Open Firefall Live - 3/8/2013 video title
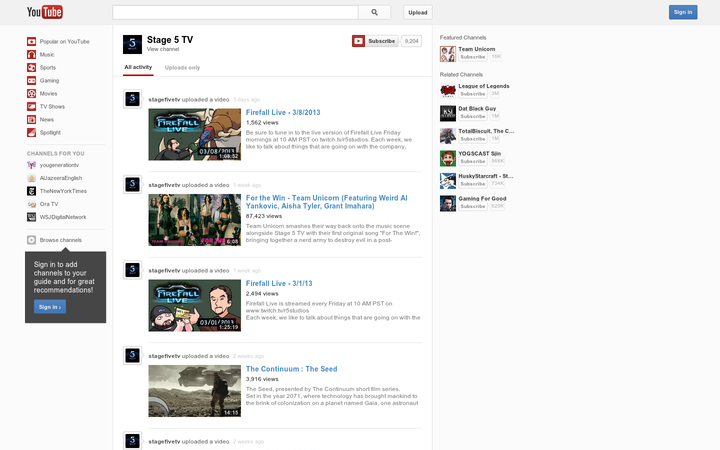Viewport: 720px width, 450px height. pyautogui.click(x=283, y=112)
